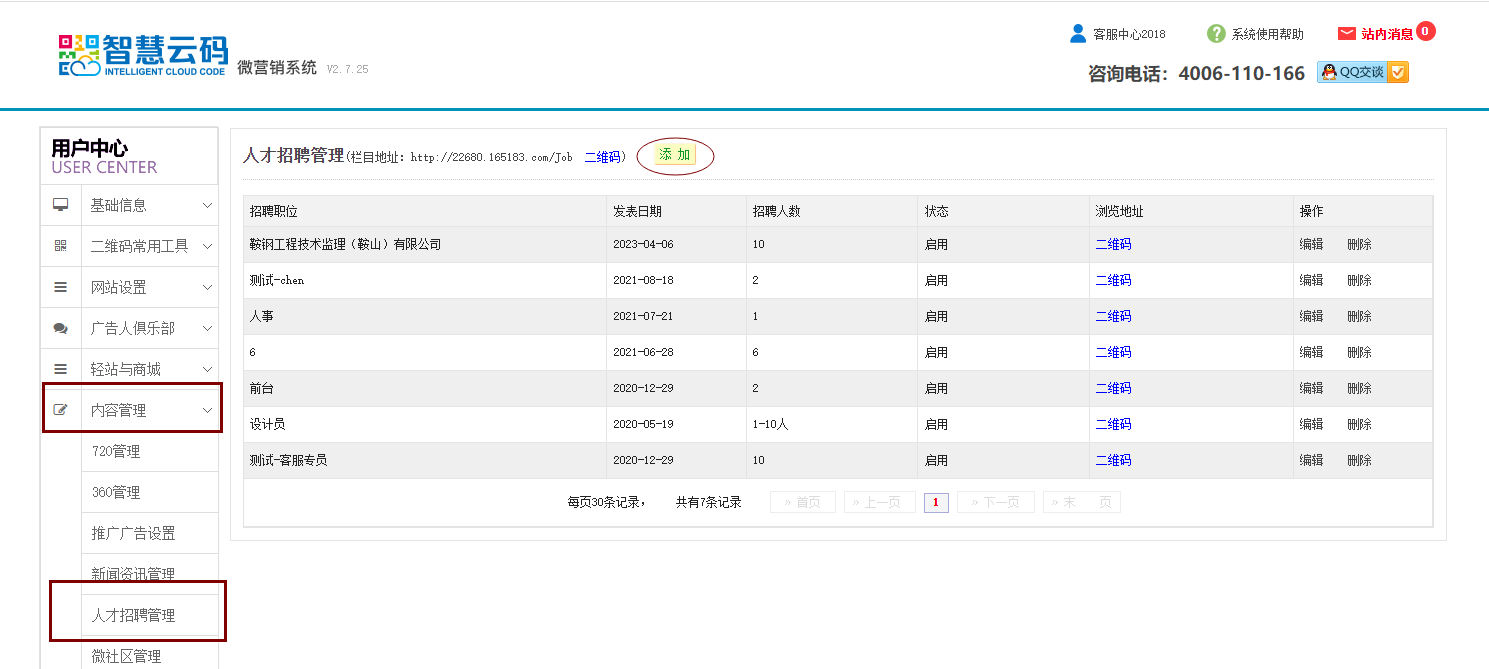Open 人才招聘管理 in the sidebar
The width and height of the screenshot is (1489, 669).
click(133, 615)
